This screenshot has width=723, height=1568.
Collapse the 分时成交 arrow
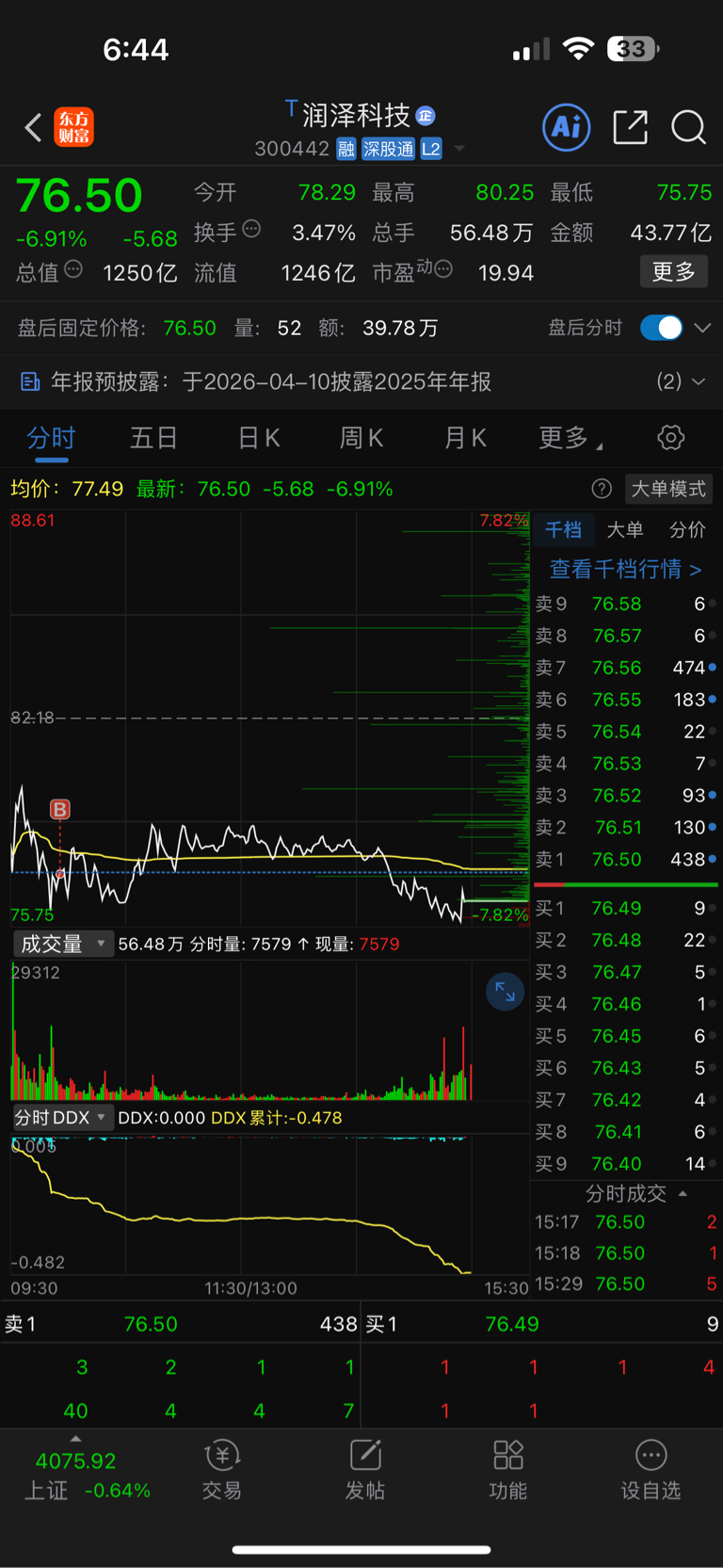[683, 1193]
